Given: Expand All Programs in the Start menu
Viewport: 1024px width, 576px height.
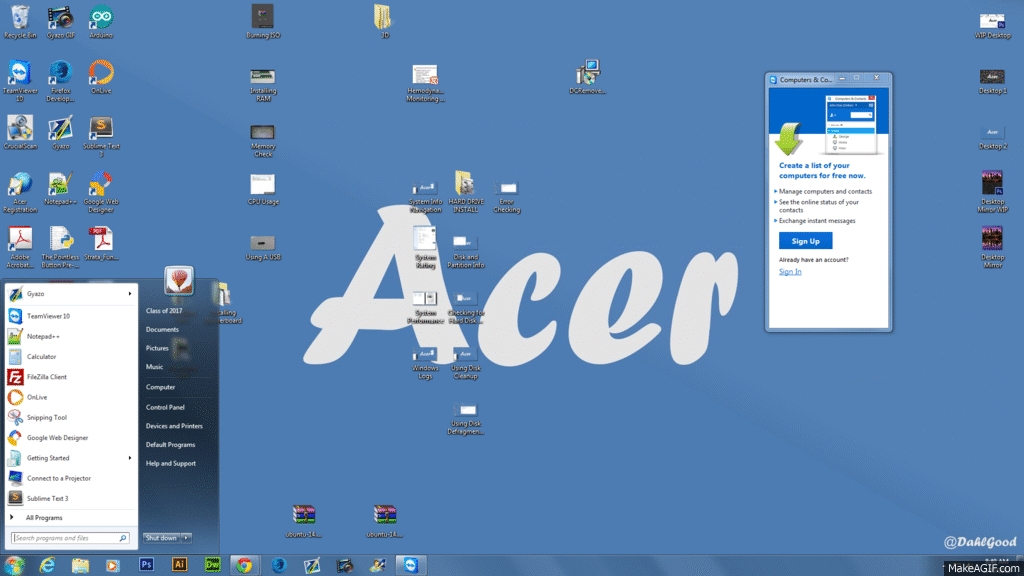Looking at the screenshot, I should tap(43, 518).
